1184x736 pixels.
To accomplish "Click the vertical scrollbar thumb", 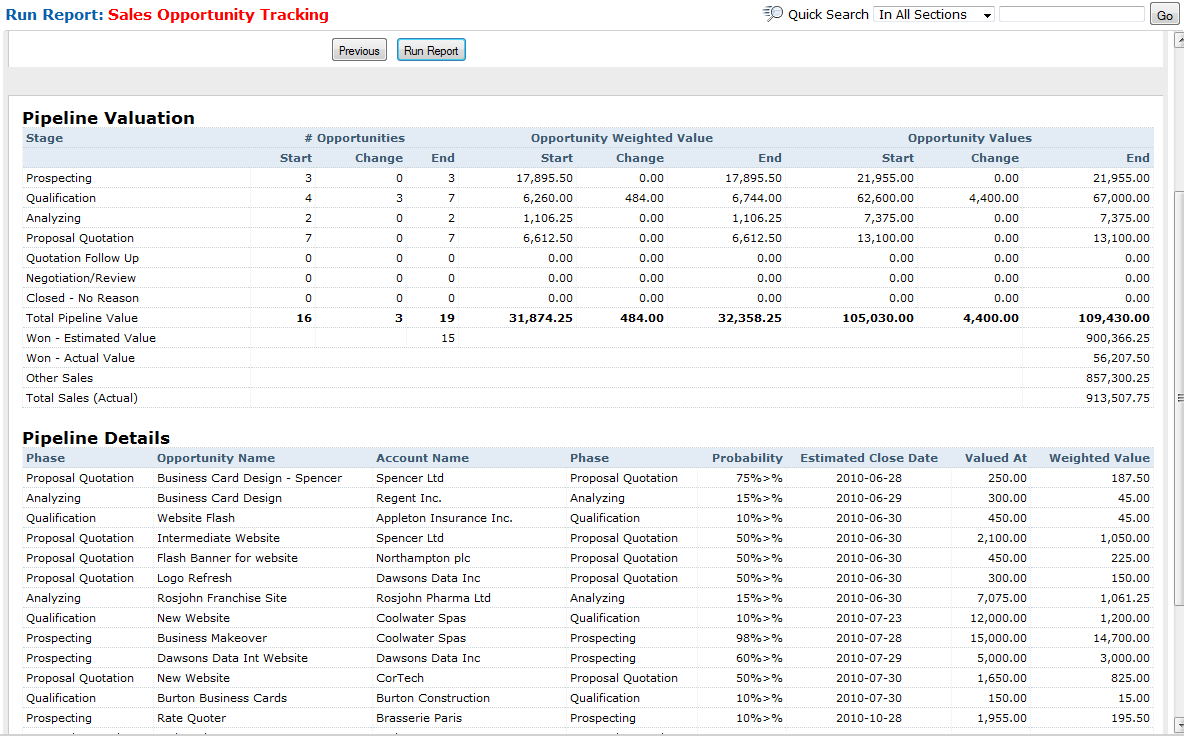I will (x=1178, y=398).
